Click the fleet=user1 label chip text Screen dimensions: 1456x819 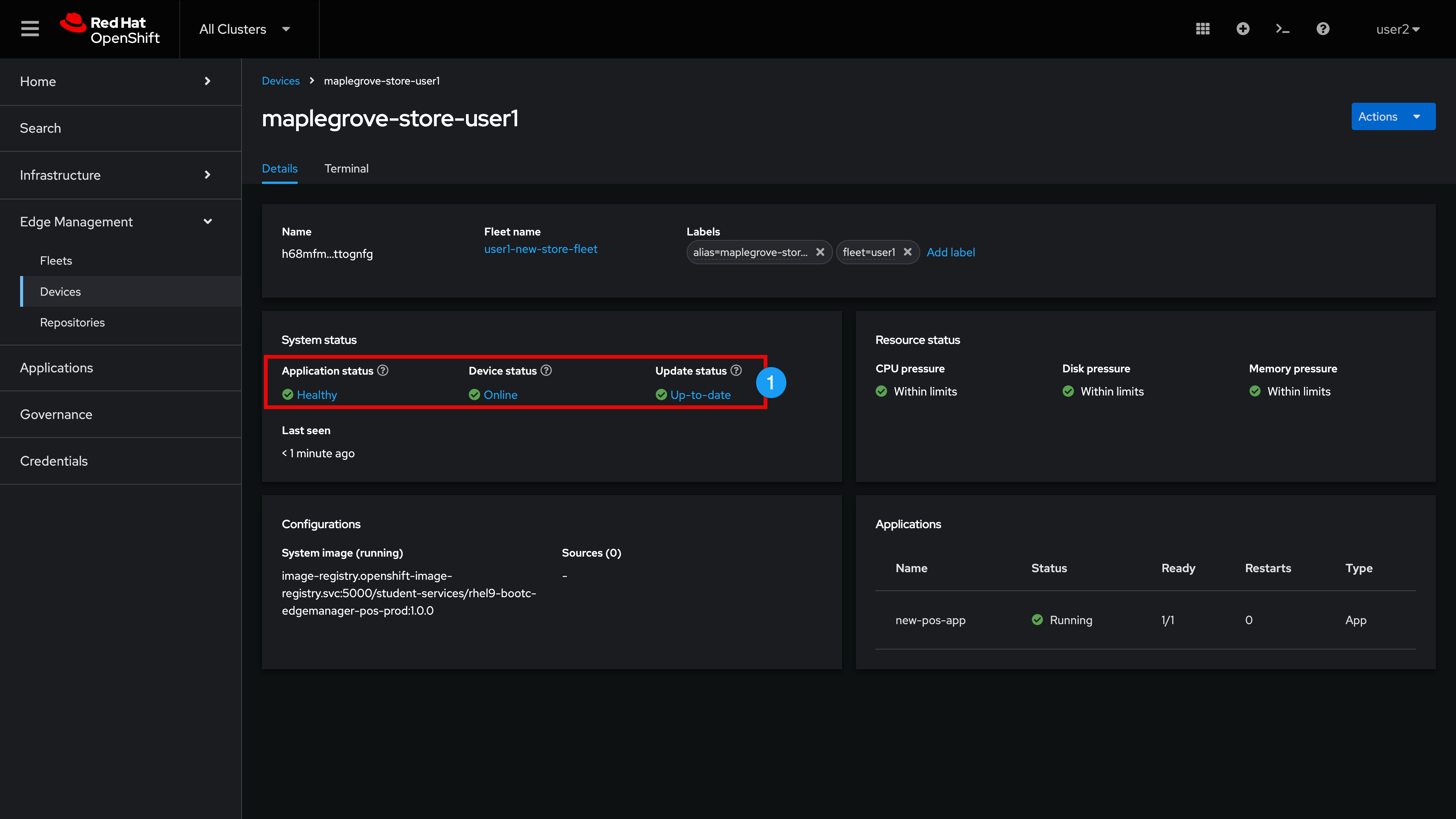[x=869, y=252]
